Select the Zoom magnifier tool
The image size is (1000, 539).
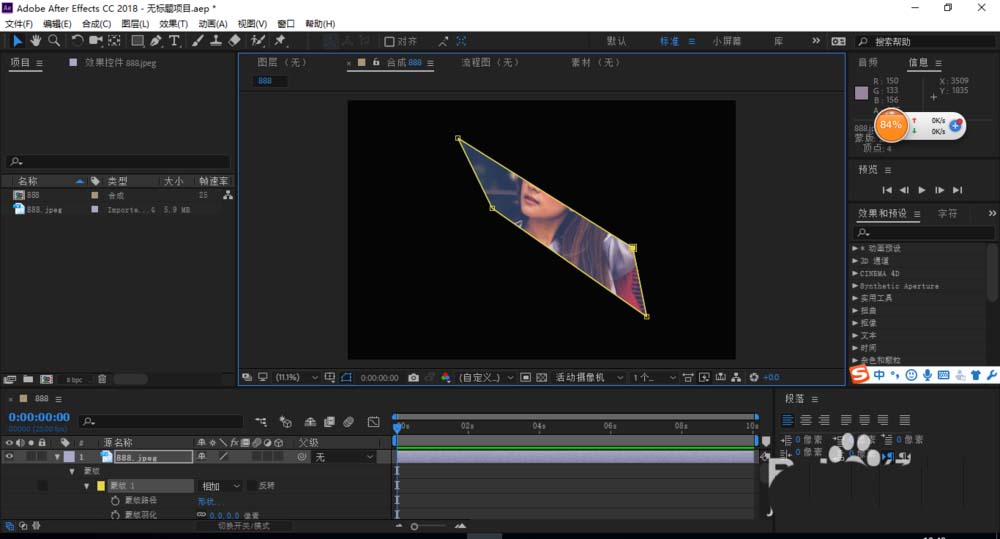point(53,41)
